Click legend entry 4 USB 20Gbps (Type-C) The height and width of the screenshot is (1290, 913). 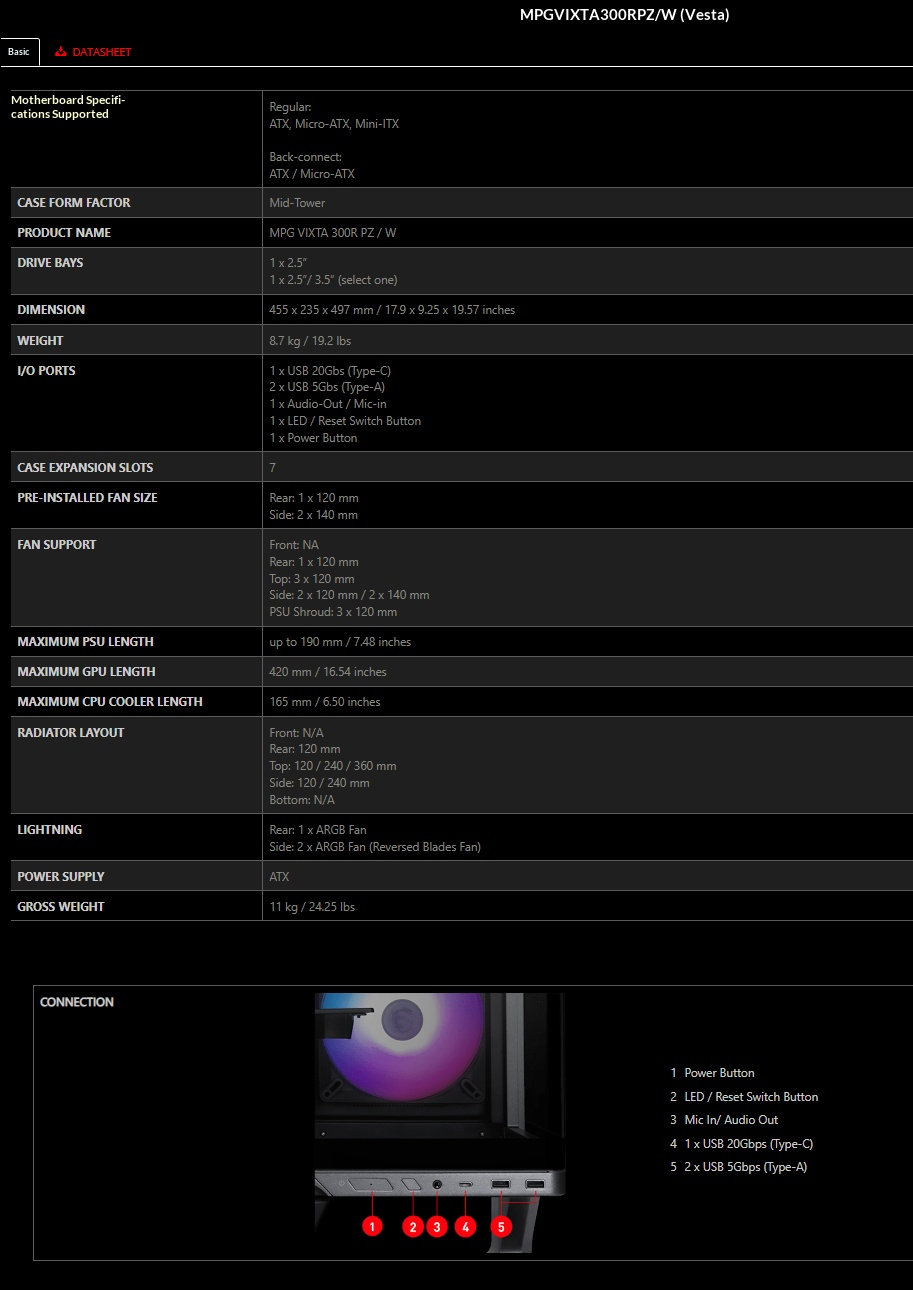(742, 1144)
